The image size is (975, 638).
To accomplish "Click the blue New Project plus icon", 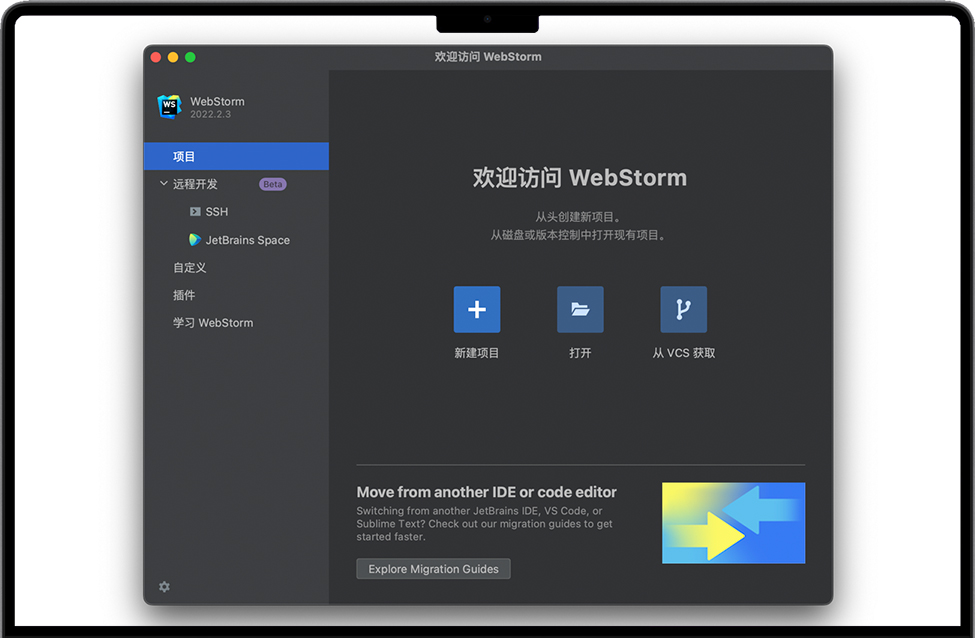I will [x=477, y=310].
